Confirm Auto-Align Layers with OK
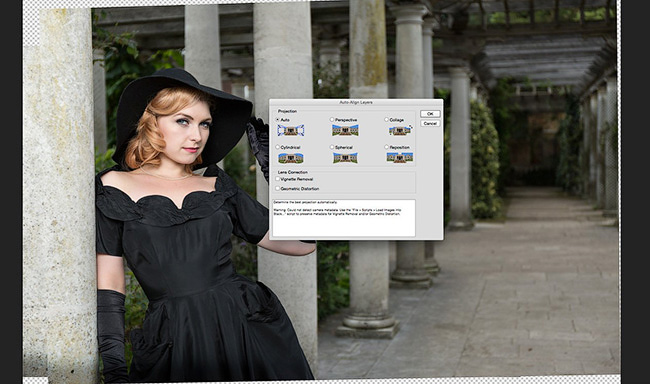Viewport: 650px width, 384px height. click(430, 114)
